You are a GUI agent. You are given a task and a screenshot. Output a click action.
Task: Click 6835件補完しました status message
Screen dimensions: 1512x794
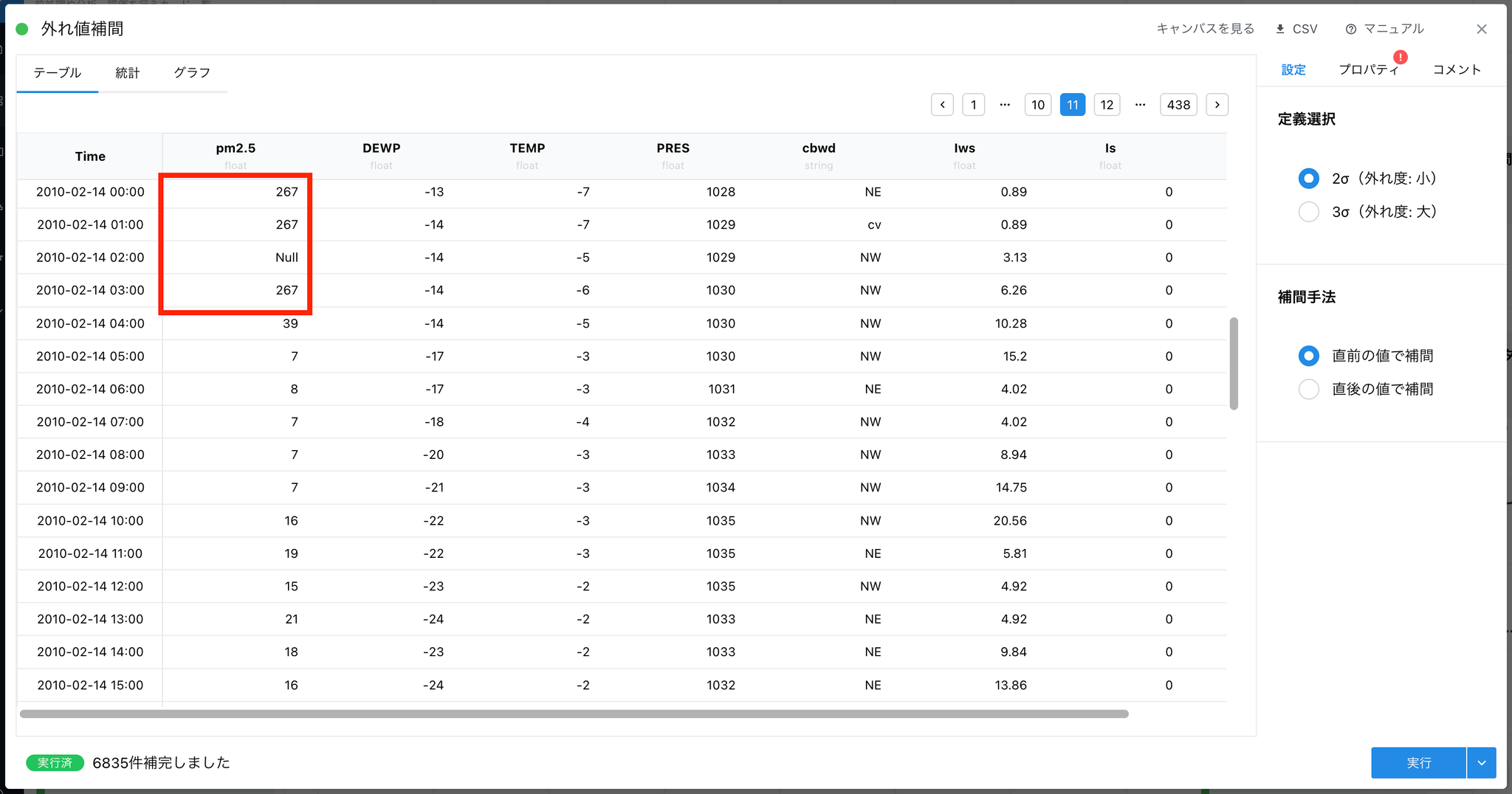161,763
